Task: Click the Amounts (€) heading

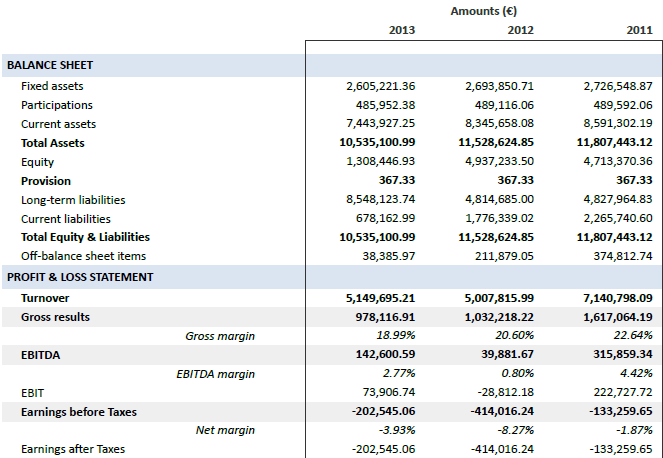Action: tap(483, 10)
